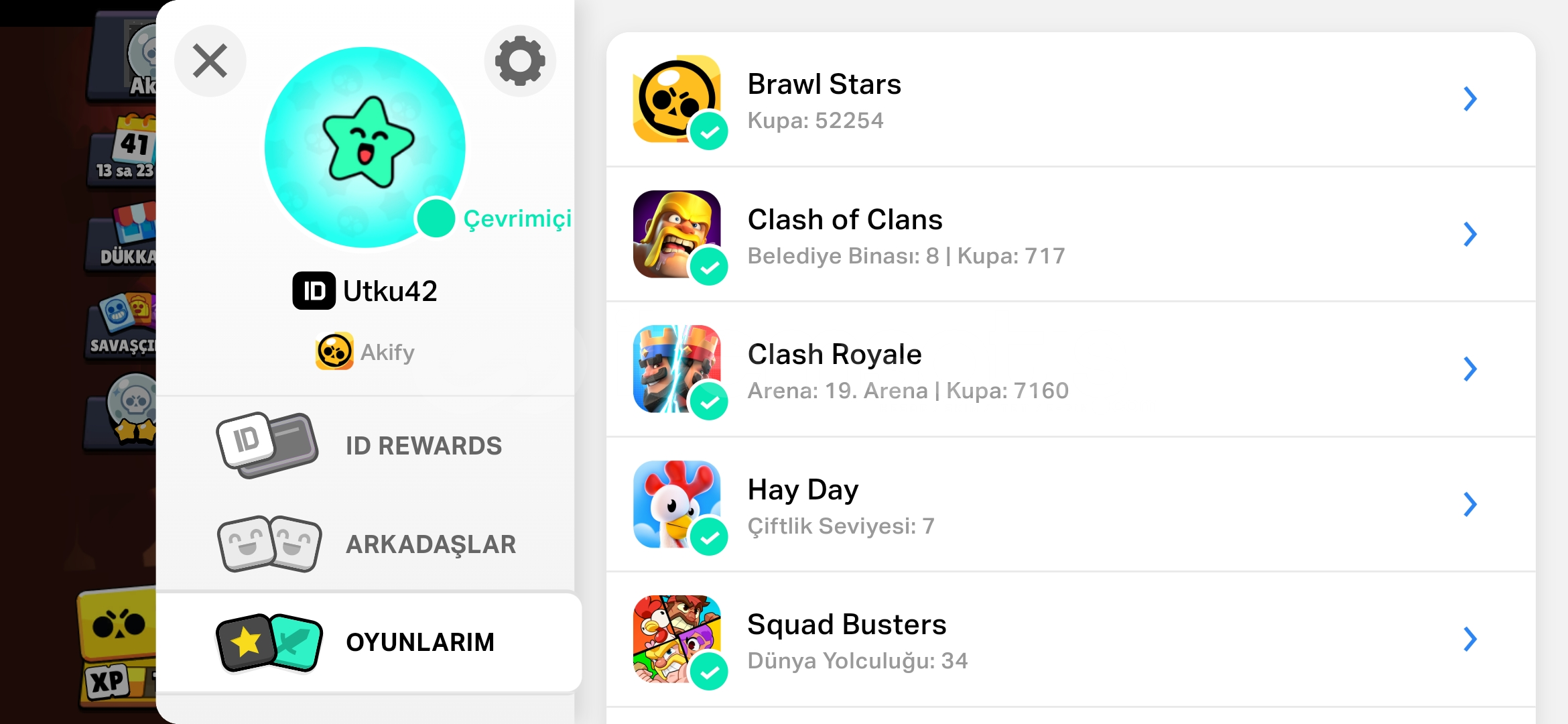1568x724 pixels.
Task: Tap the green star profile avatar
Action: (365, 147)
